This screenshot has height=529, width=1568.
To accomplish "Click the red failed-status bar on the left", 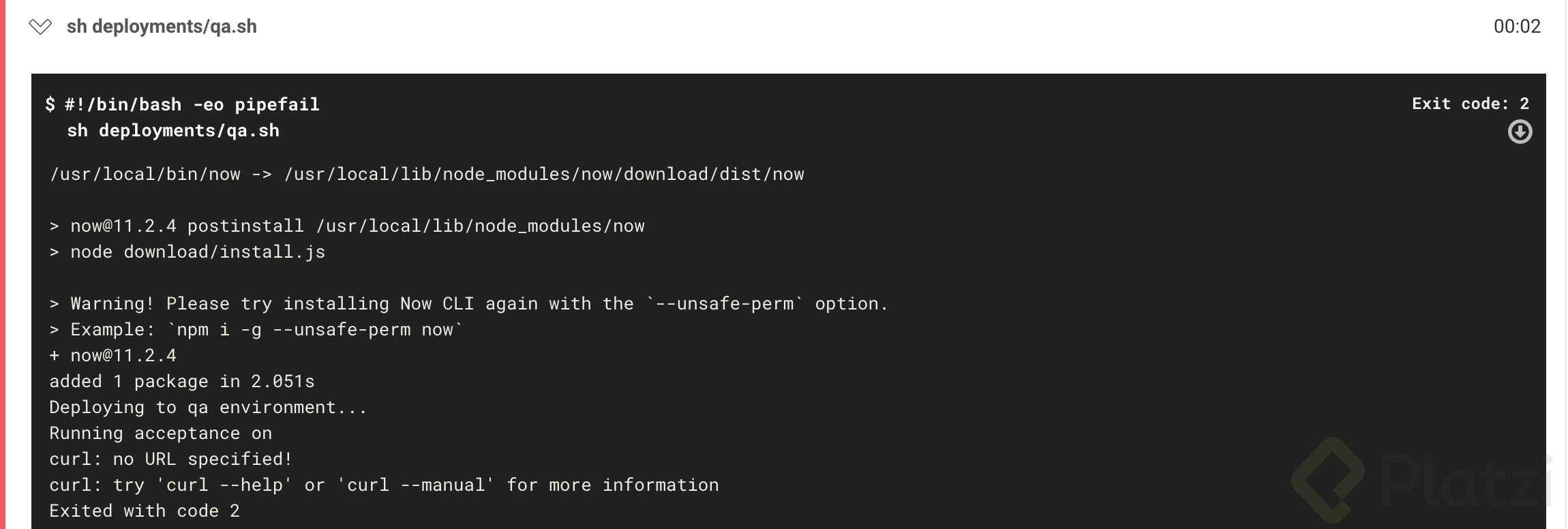I will click(x=4, y=264).
